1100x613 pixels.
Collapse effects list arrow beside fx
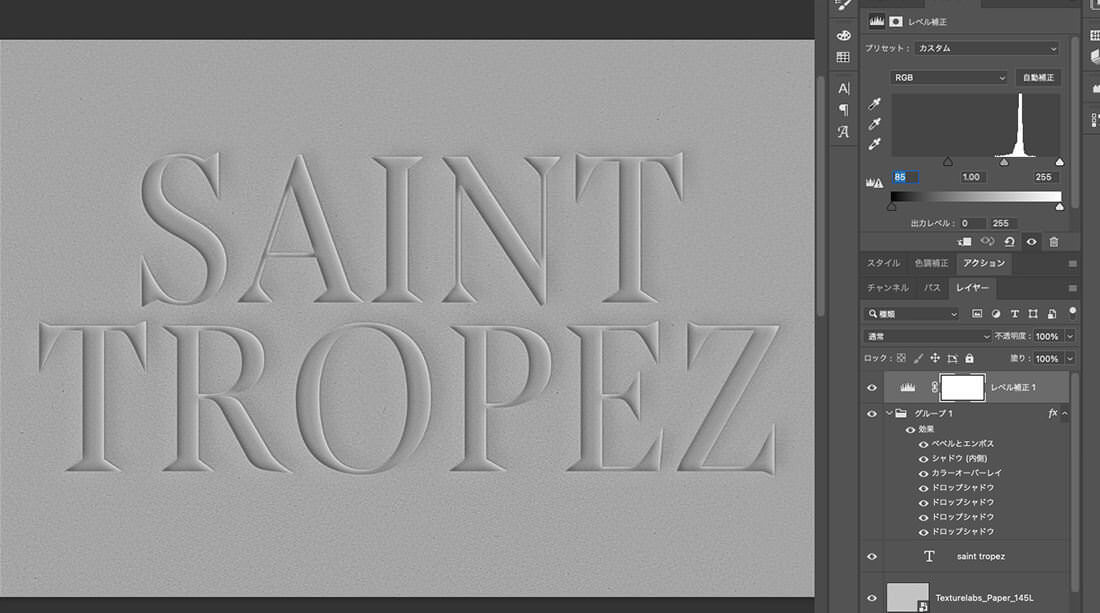tap(1065, 414)
